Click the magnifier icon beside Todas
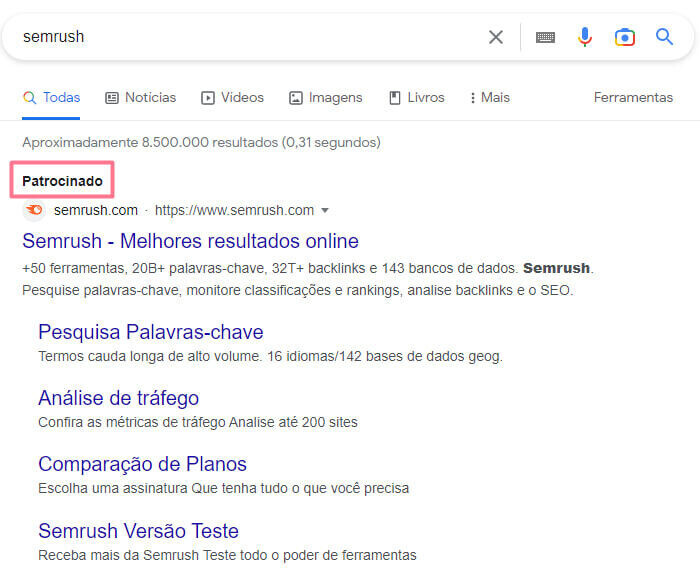The image size is (700, 582). click(x=29, y=97)
